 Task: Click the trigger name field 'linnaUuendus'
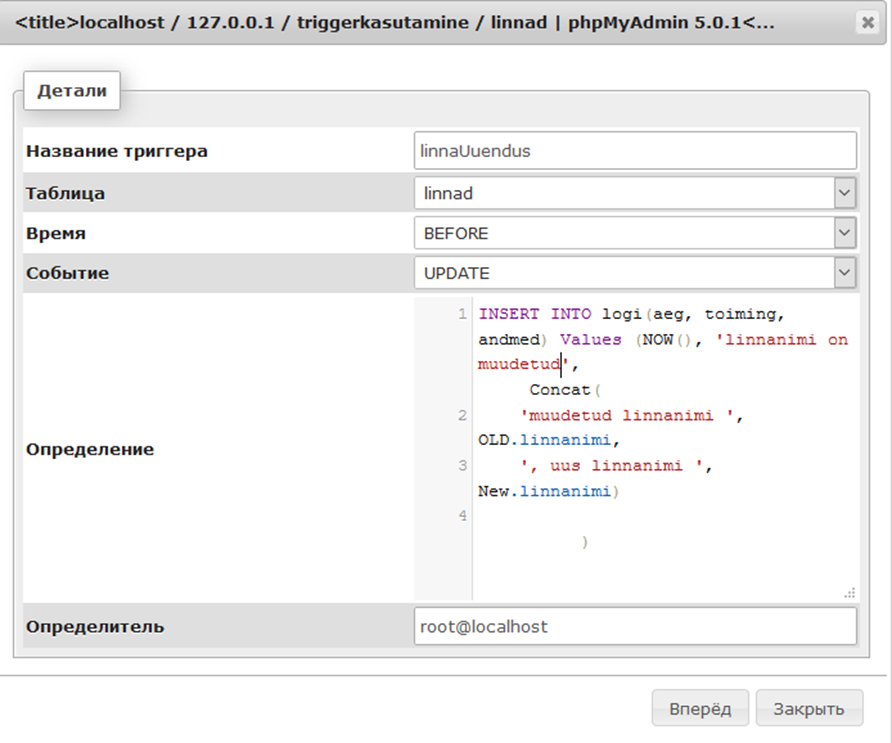click(635, 151)
